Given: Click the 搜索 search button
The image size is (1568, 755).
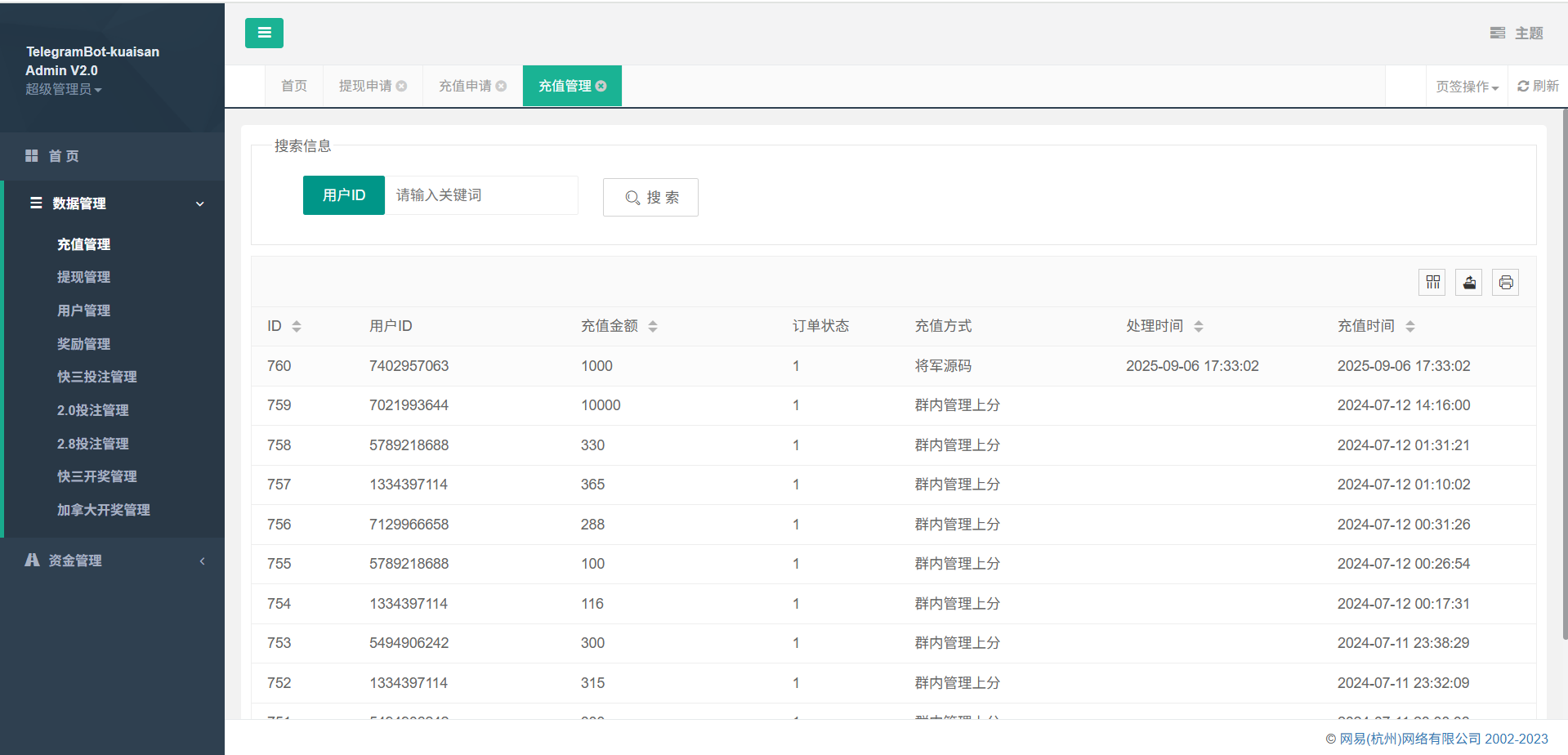Looking at the screenshot, I should tap(650, 198).
